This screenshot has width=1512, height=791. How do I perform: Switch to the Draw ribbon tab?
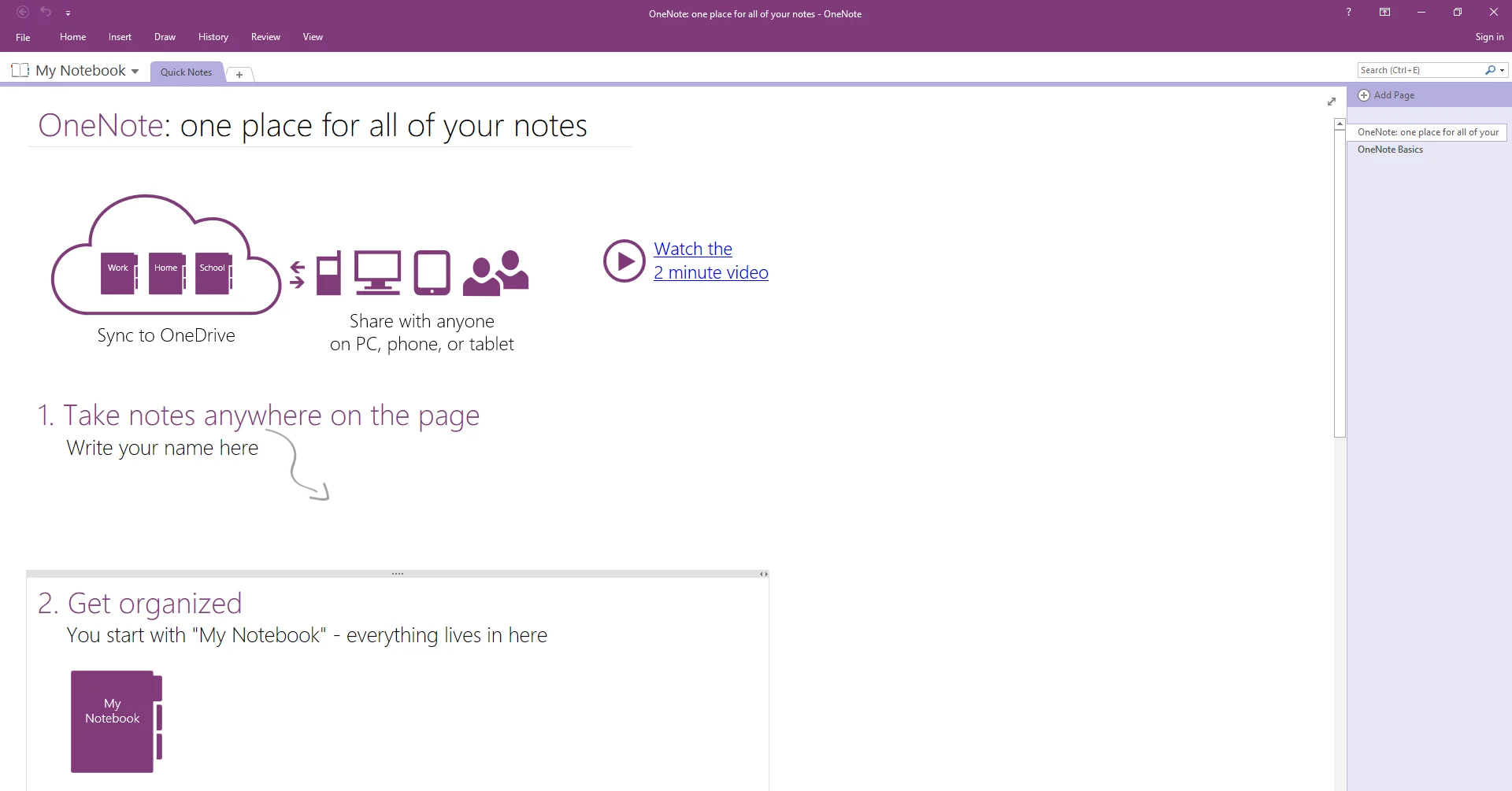coord(165,37)
